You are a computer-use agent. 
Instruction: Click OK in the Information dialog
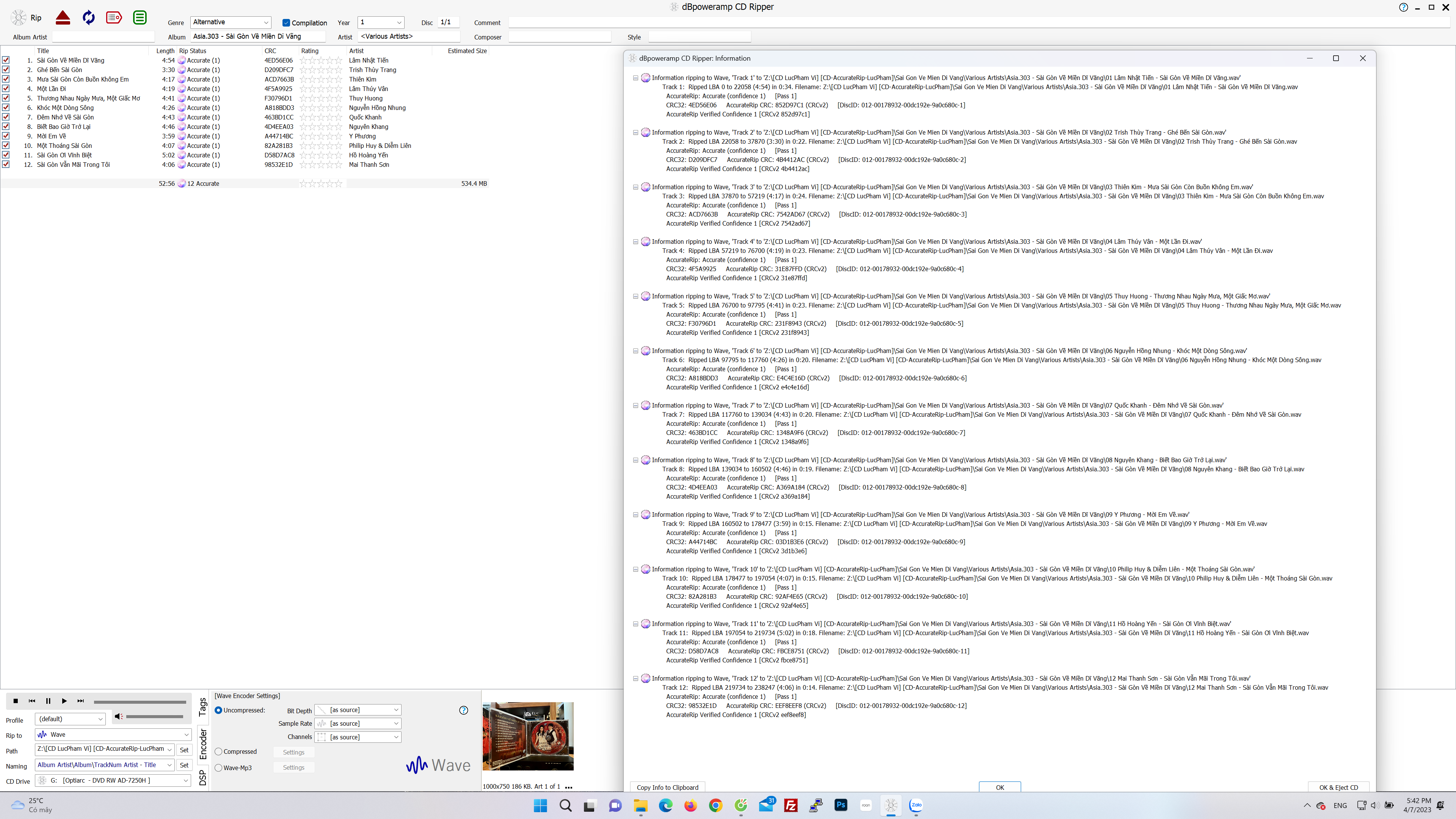point(999,788)
